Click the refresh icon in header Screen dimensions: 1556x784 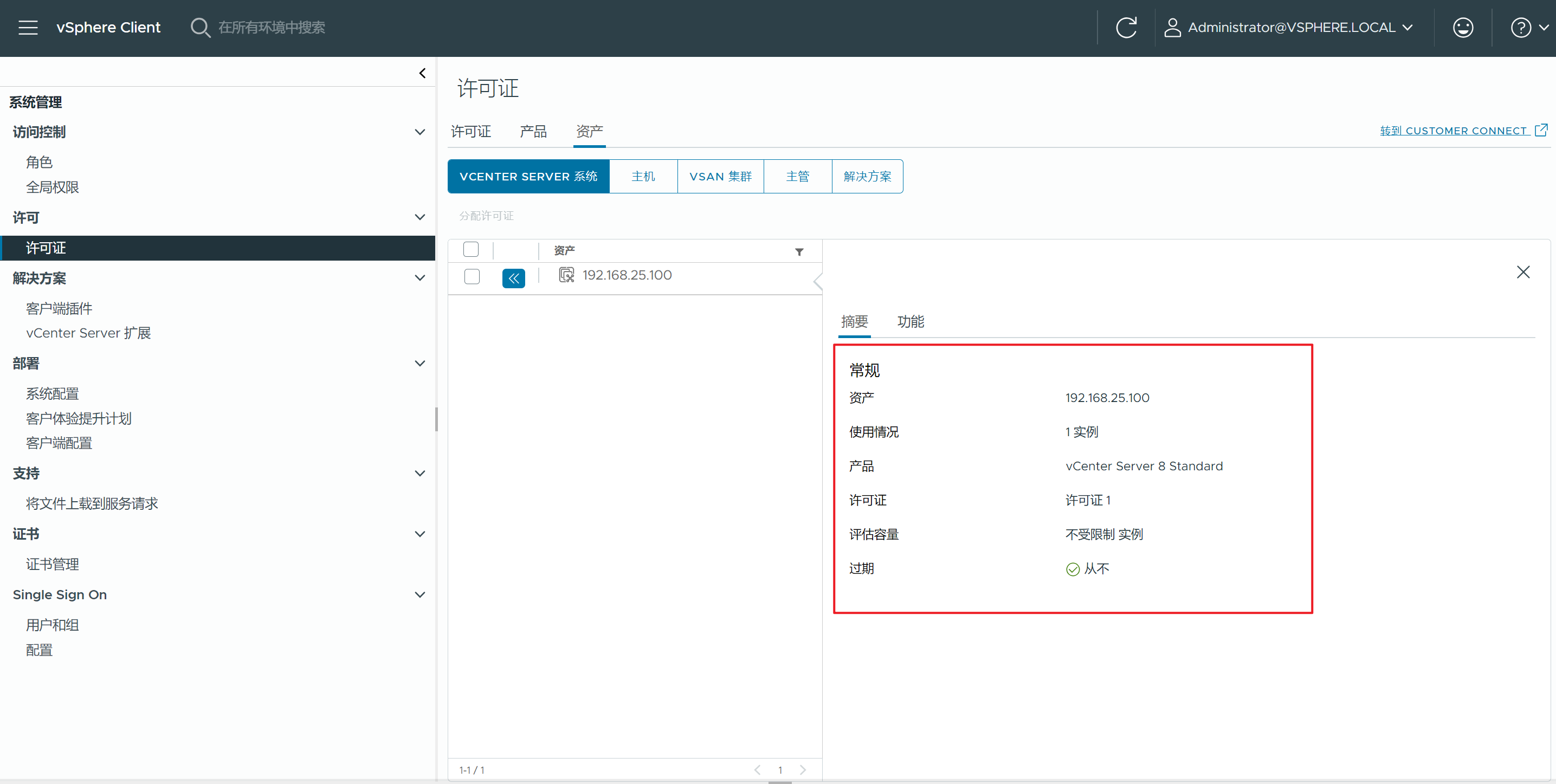[1126, 28]
